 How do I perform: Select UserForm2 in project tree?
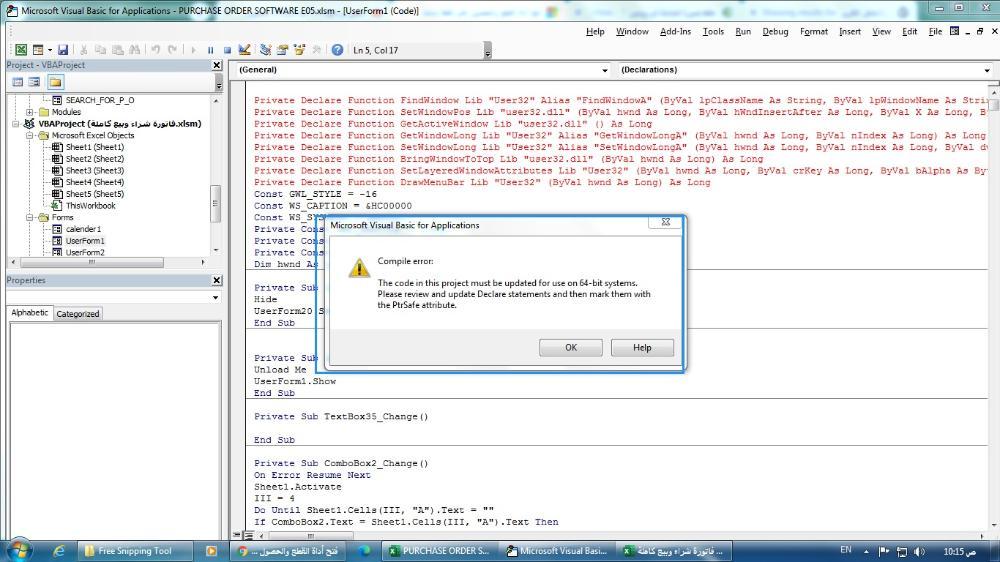[x=85, y=253]
